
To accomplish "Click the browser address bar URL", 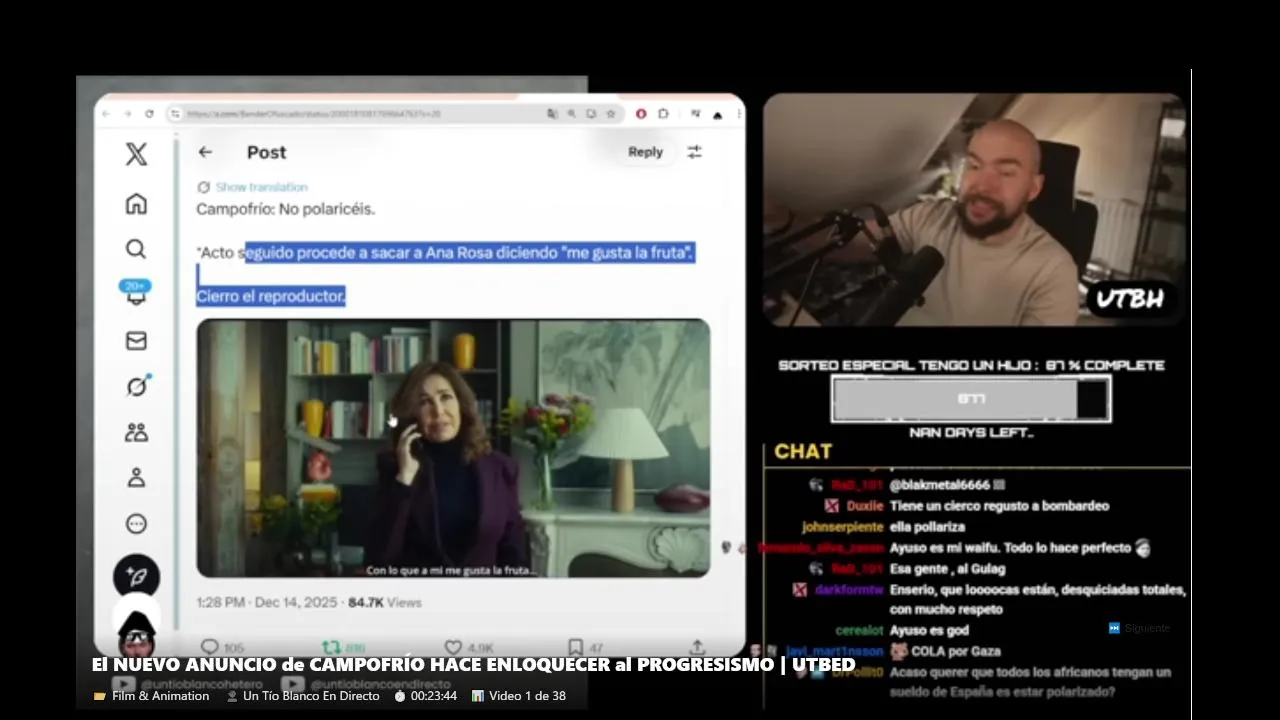I will pos(314,114).
